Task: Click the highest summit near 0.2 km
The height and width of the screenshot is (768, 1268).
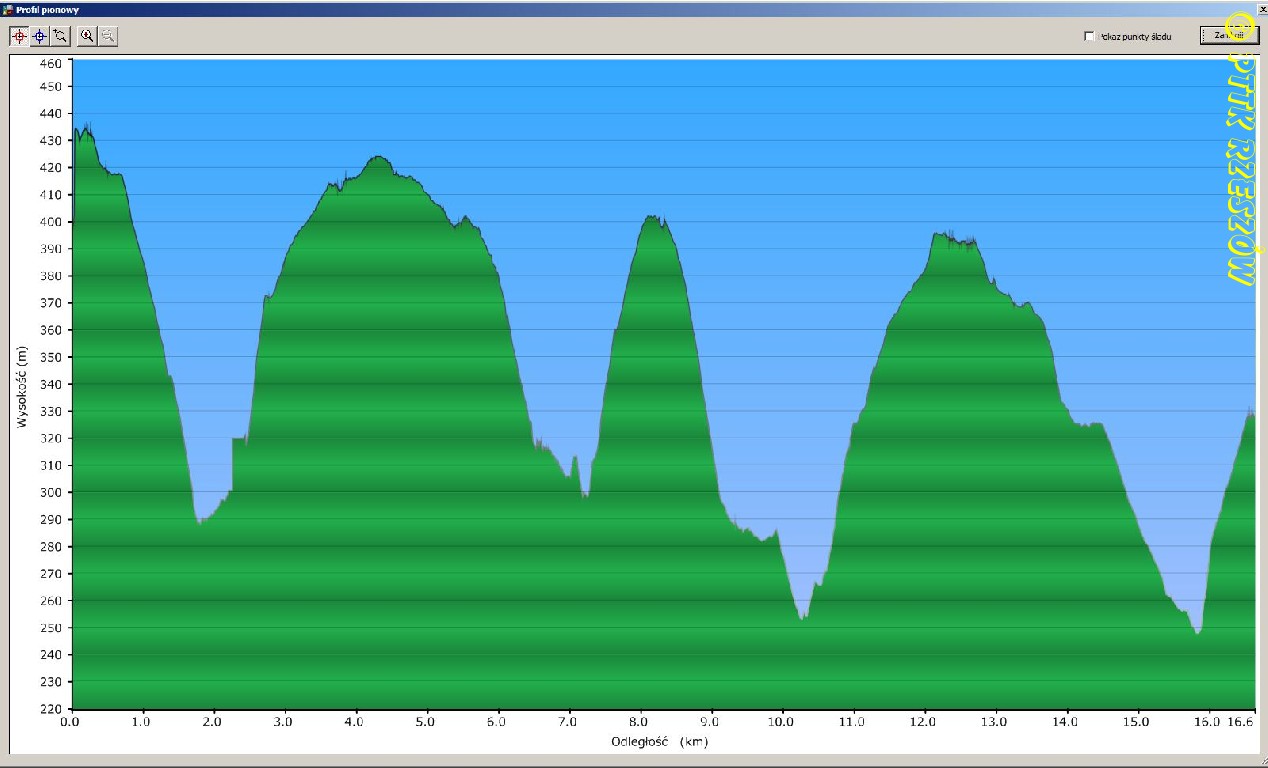Action: coord(86,128)
